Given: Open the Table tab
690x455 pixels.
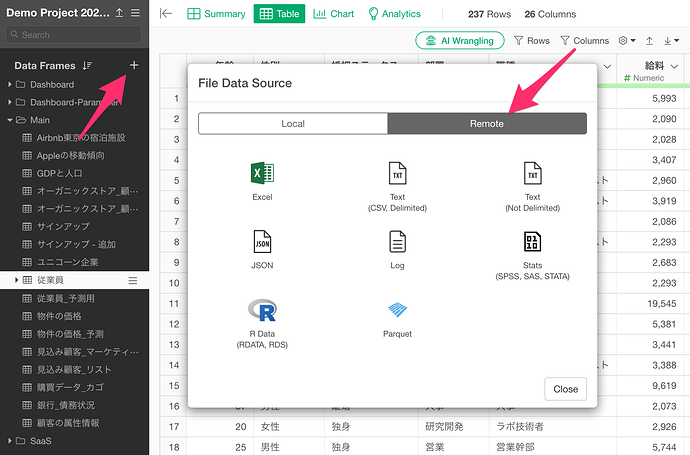Looking at the screenshot, I should pyautogui.click(x=279, y=14).
